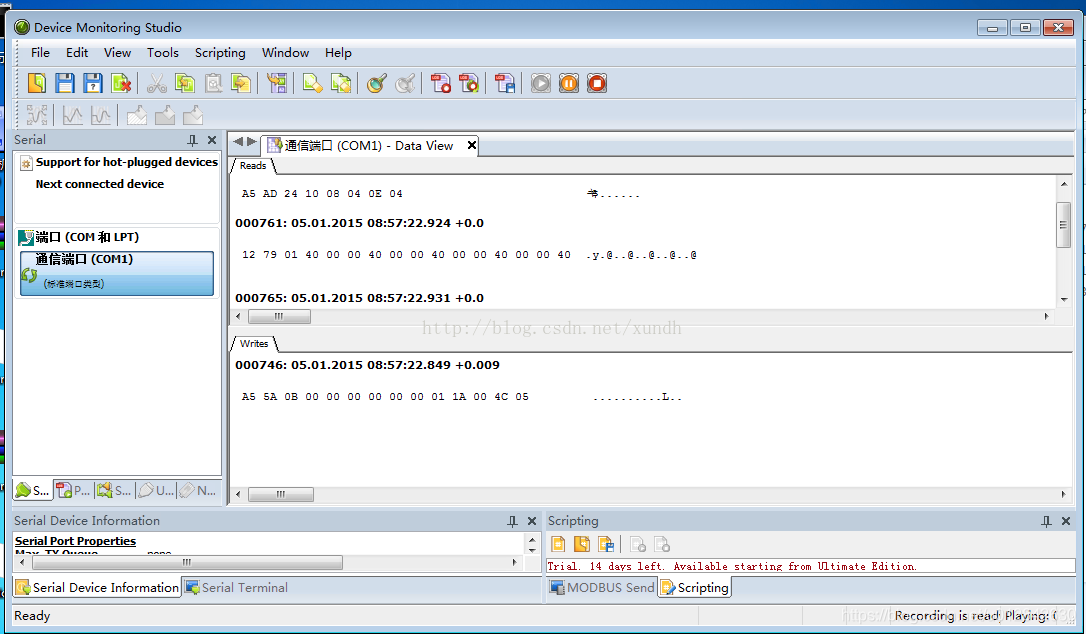The image size is (1086, 634).
Task: Close the Scripting panel
Action: click(1066, 521)
